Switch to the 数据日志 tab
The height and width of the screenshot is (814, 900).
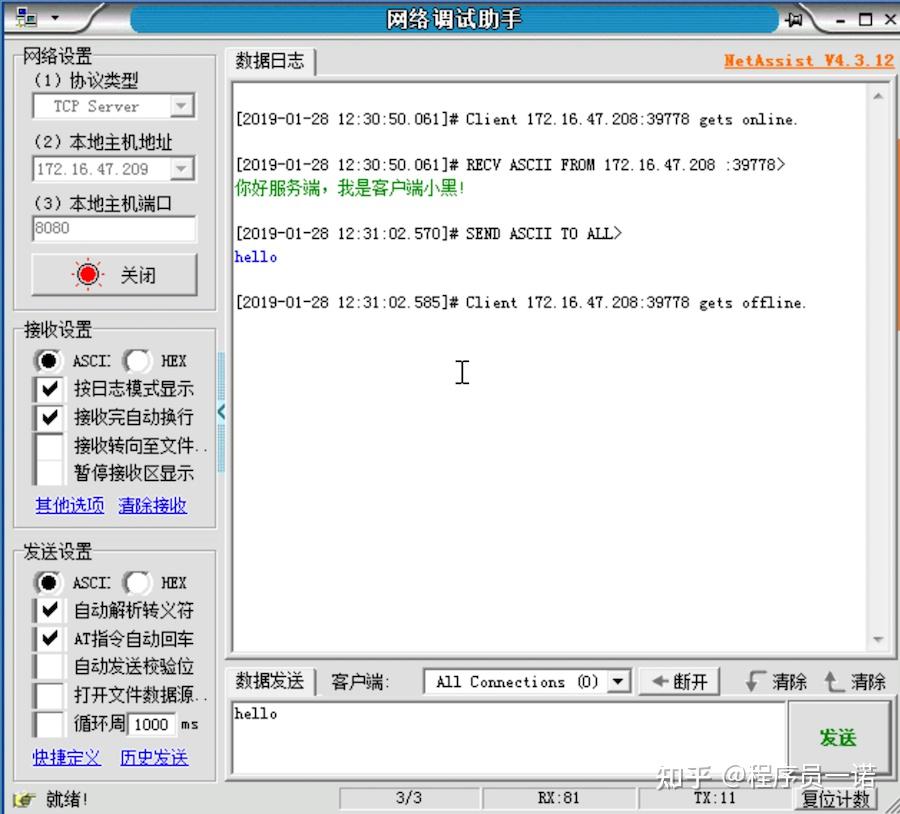click(x=268, y=61)
